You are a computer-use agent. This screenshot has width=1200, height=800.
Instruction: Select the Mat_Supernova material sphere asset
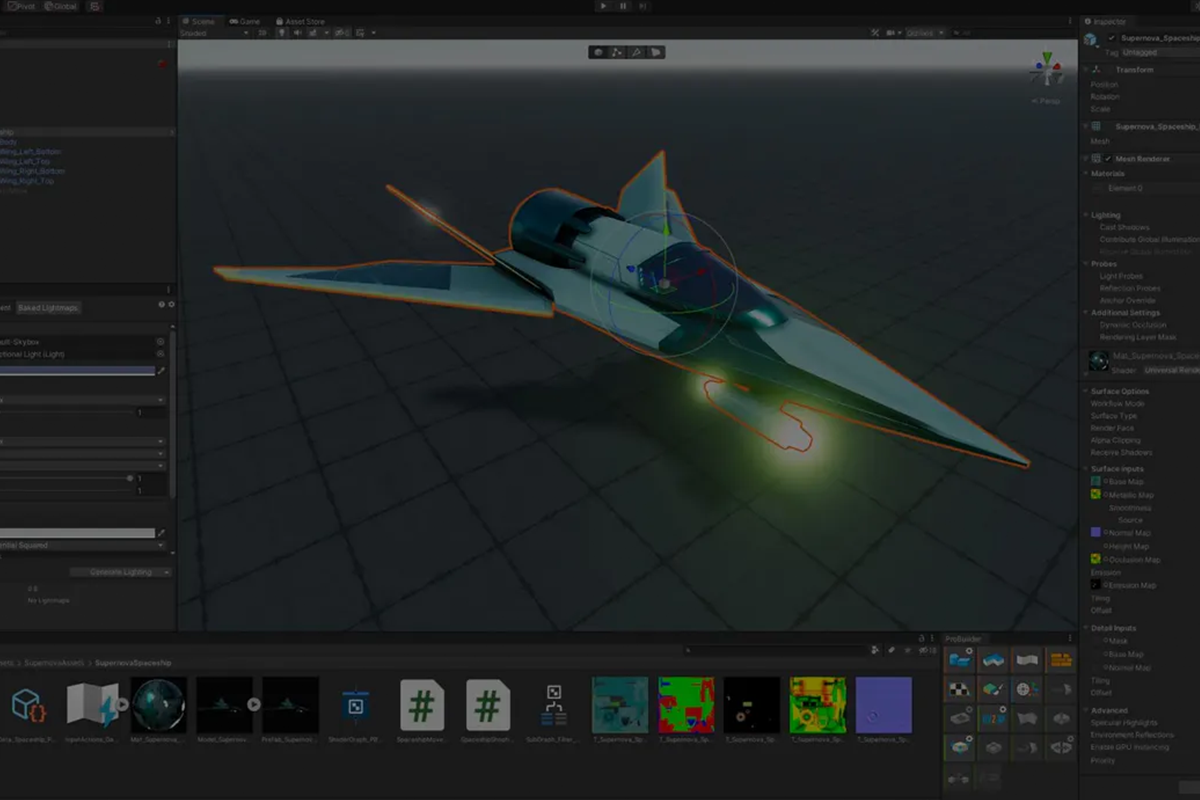pos(159,705)
